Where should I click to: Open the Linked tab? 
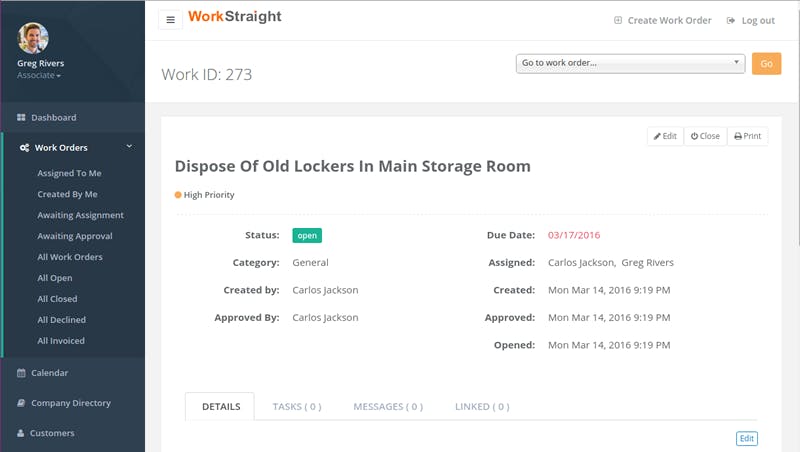(x=482, y=407)
